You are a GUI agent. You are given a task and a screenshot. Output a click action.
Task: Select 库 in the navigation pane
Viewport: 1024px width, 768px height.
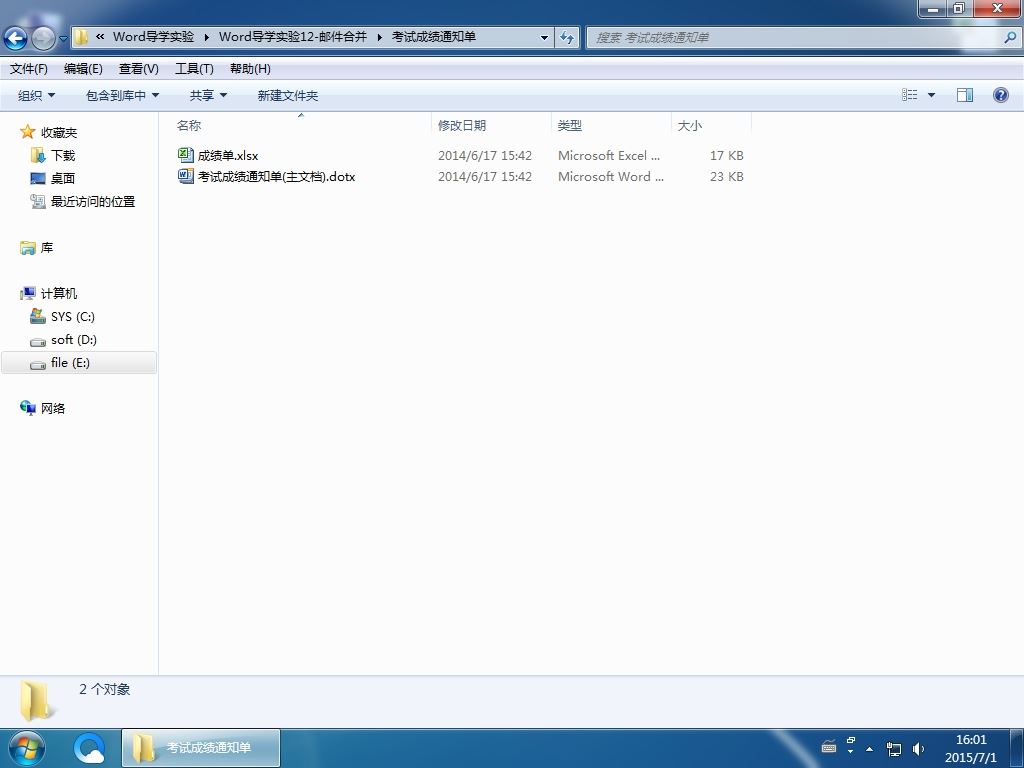(x=46, y=248)
